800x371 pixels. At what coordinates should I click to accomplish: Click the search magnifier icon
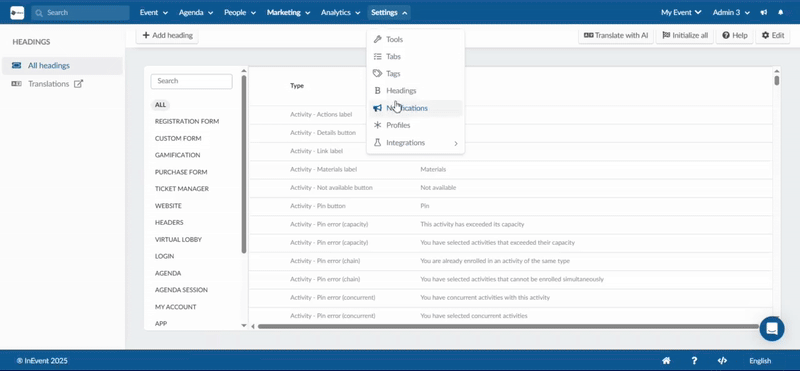coord(39,13)
